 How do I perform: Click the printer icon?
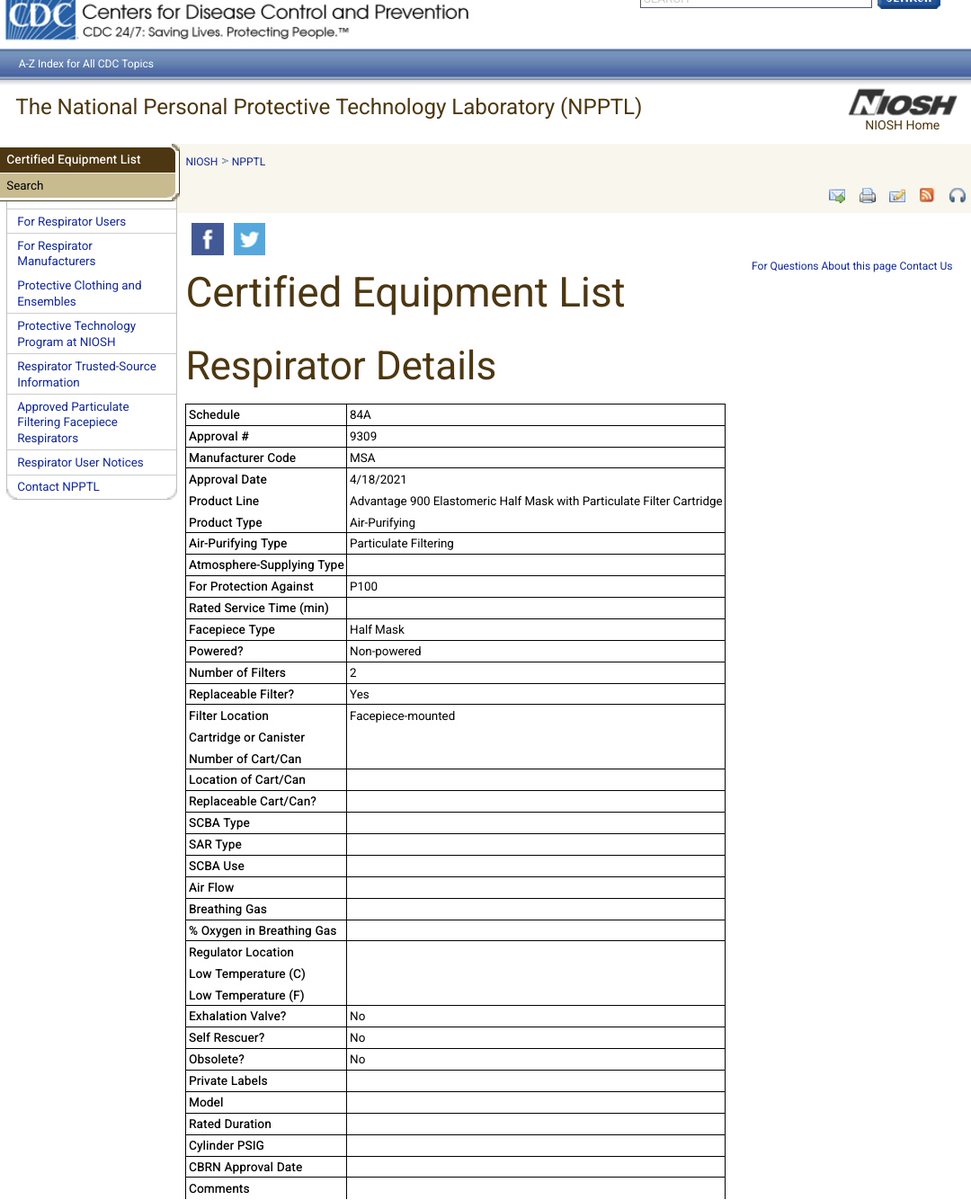867,196
